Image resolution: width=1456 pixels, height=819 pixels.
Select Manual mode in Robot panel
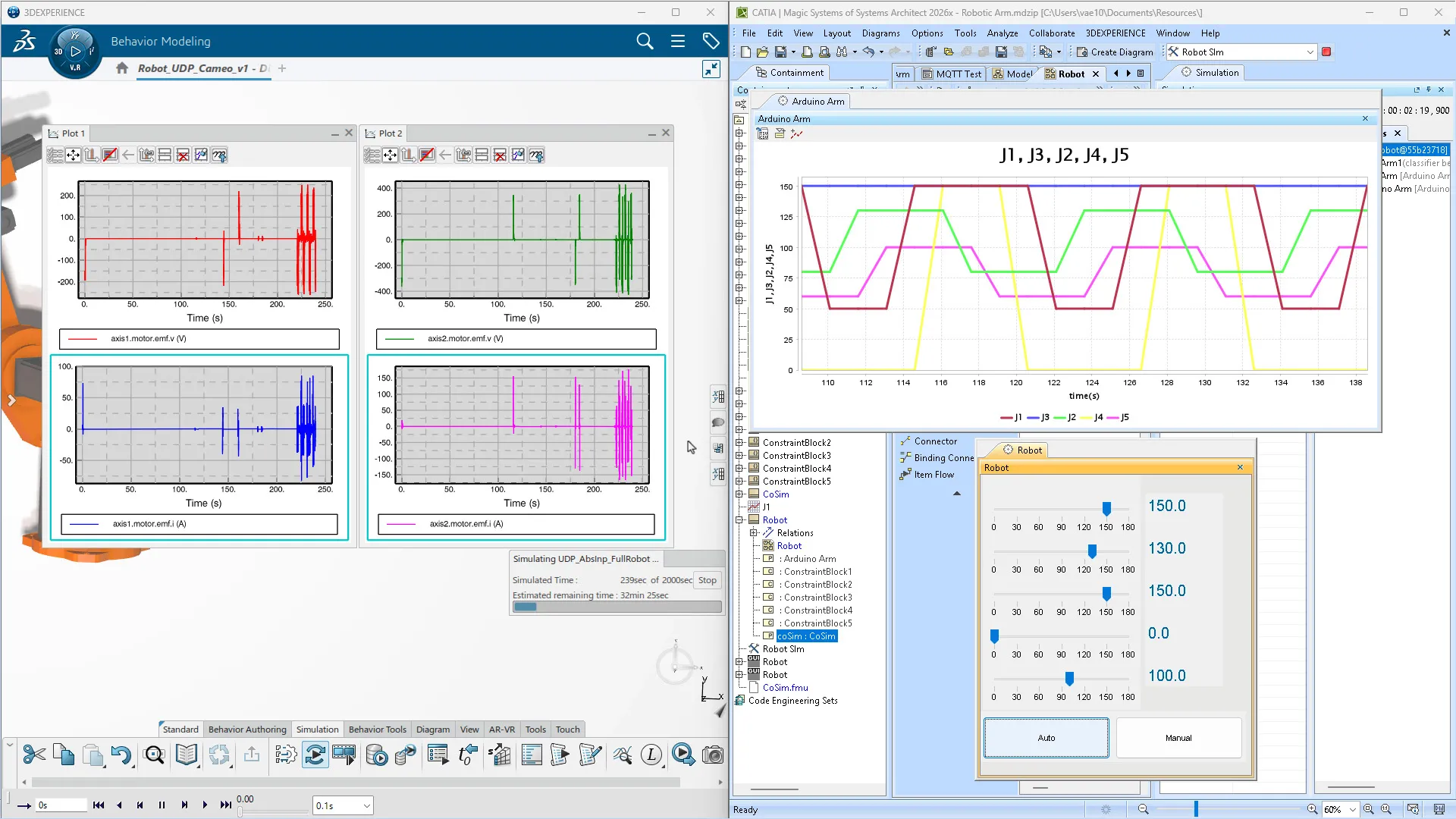tap(1178, 738)
